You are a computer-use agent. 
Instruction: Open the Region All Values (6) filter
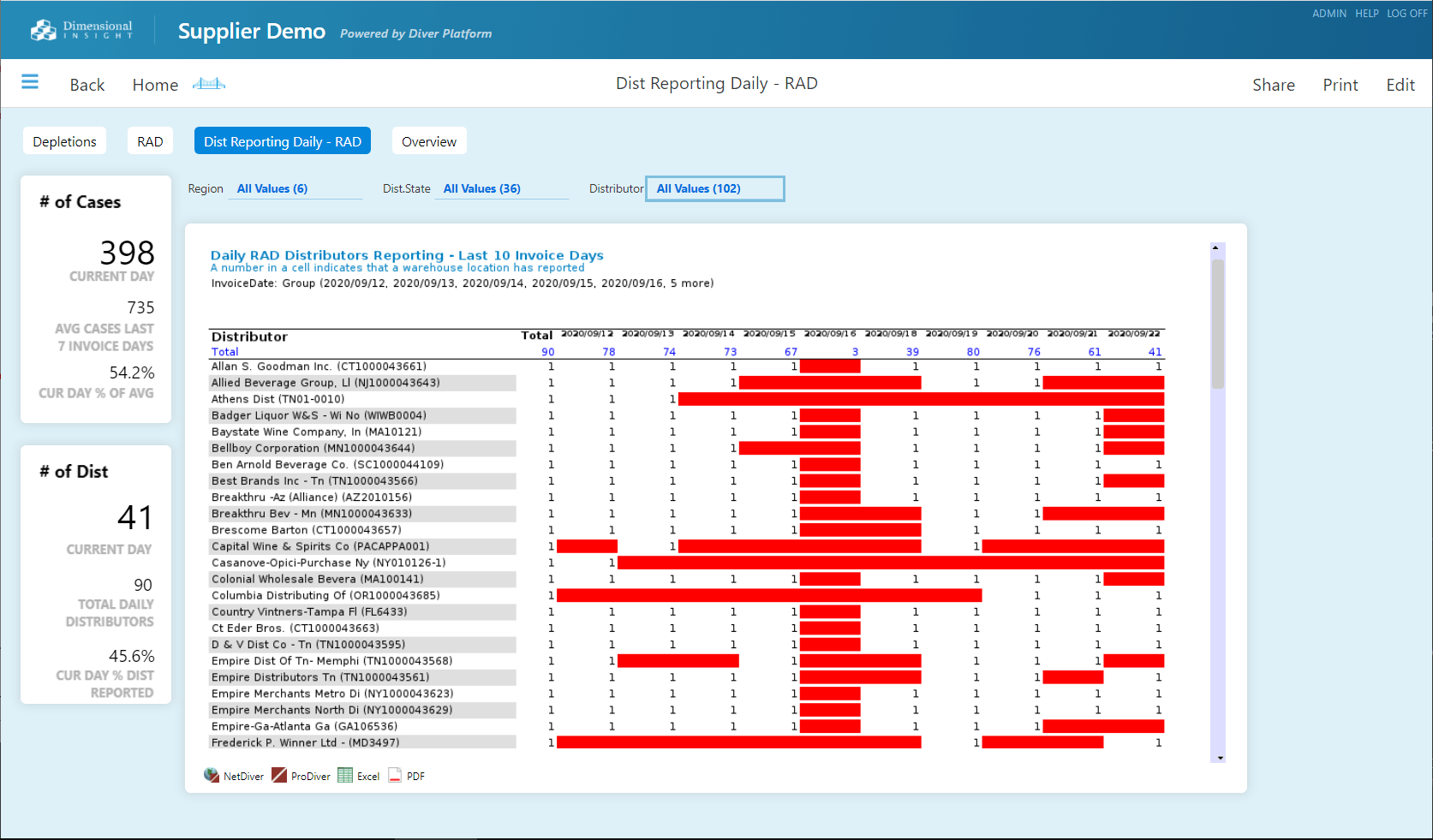click(296, 189)
